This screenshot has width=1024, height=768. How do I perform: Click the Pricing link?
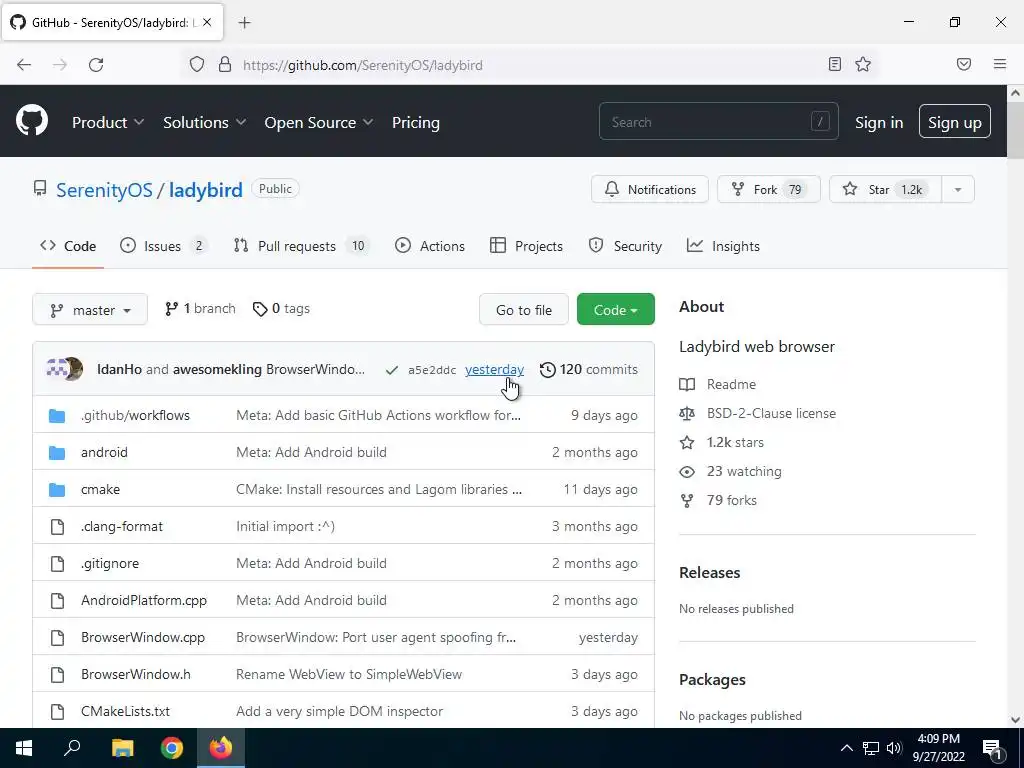pyautogui.click(x=415, y=122)
